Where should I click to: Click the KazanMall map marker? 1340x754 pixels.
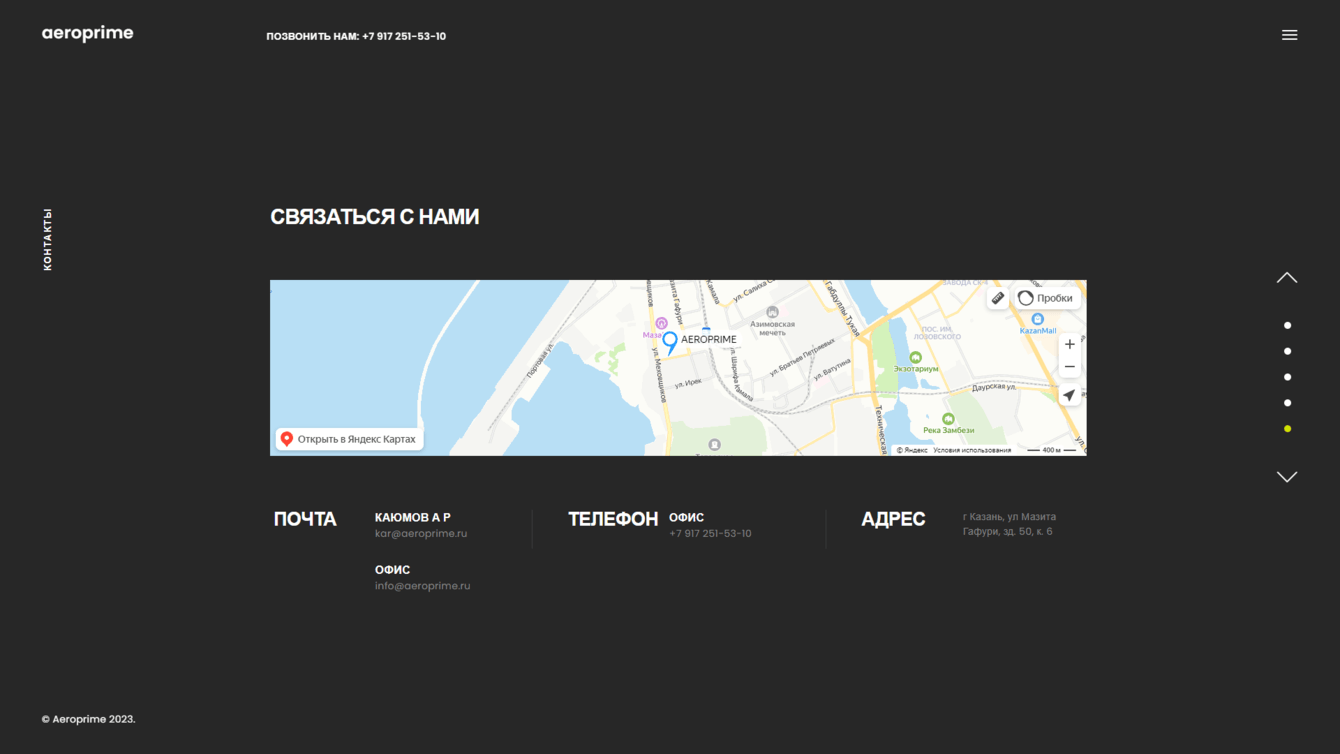click(1038, 319)
